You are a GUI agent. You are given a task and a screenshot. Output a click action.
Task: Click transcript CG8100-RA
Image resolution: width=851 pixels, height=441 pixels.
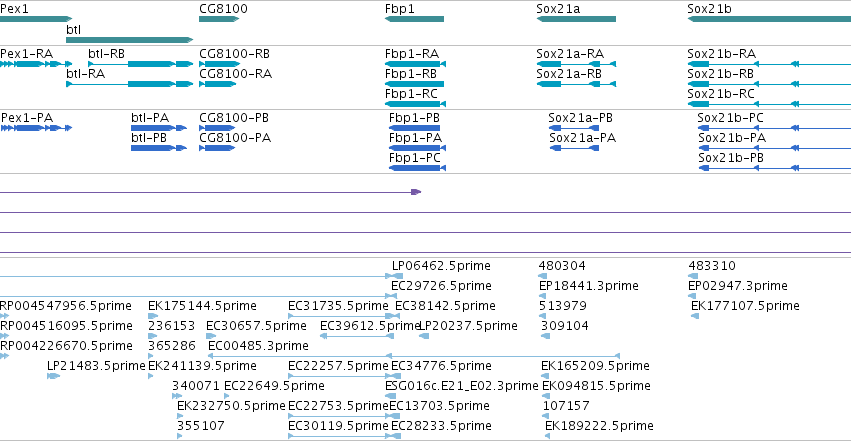219,84
